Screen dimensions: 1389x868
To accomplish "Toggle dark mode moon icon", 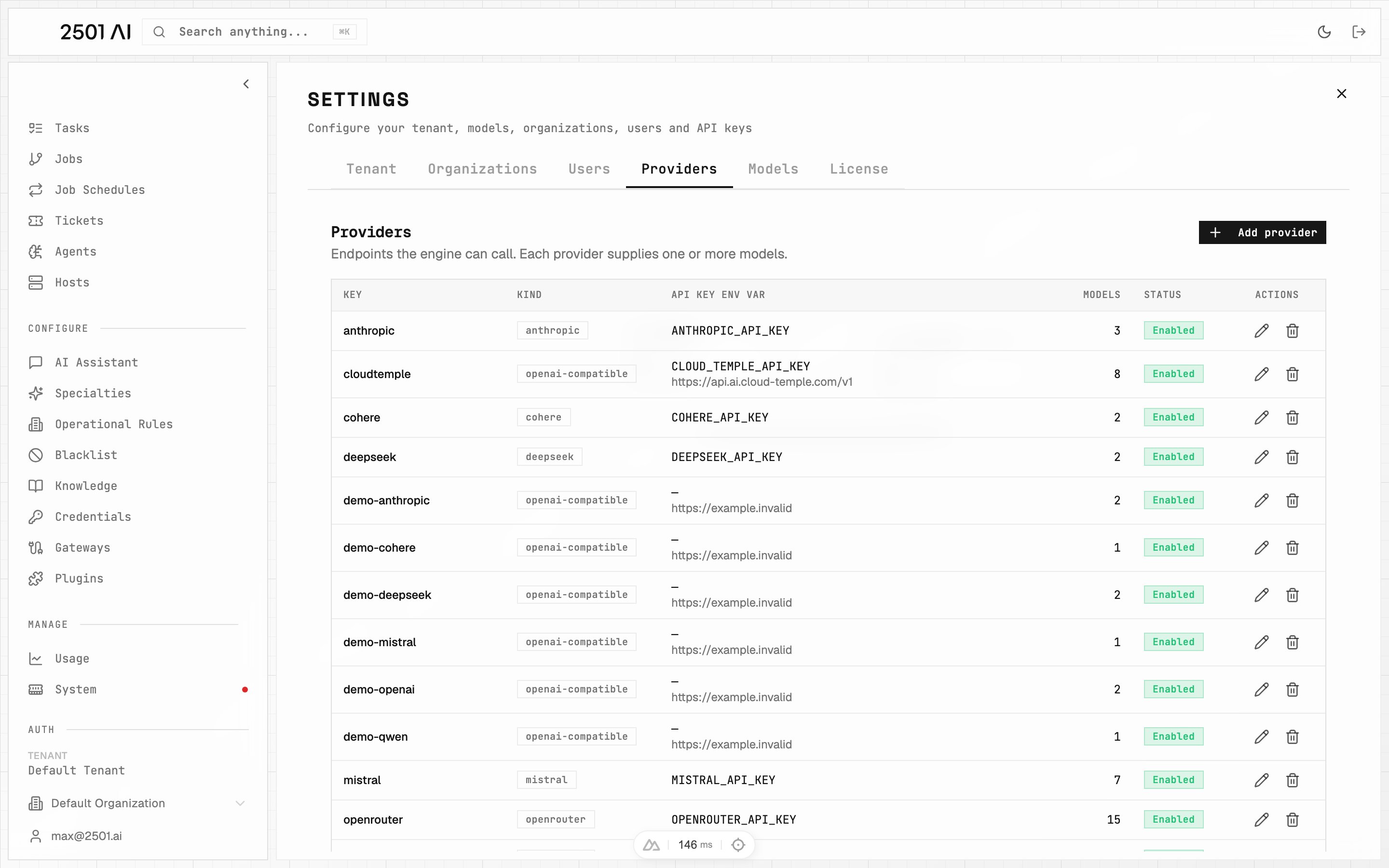I will 1324,31.
